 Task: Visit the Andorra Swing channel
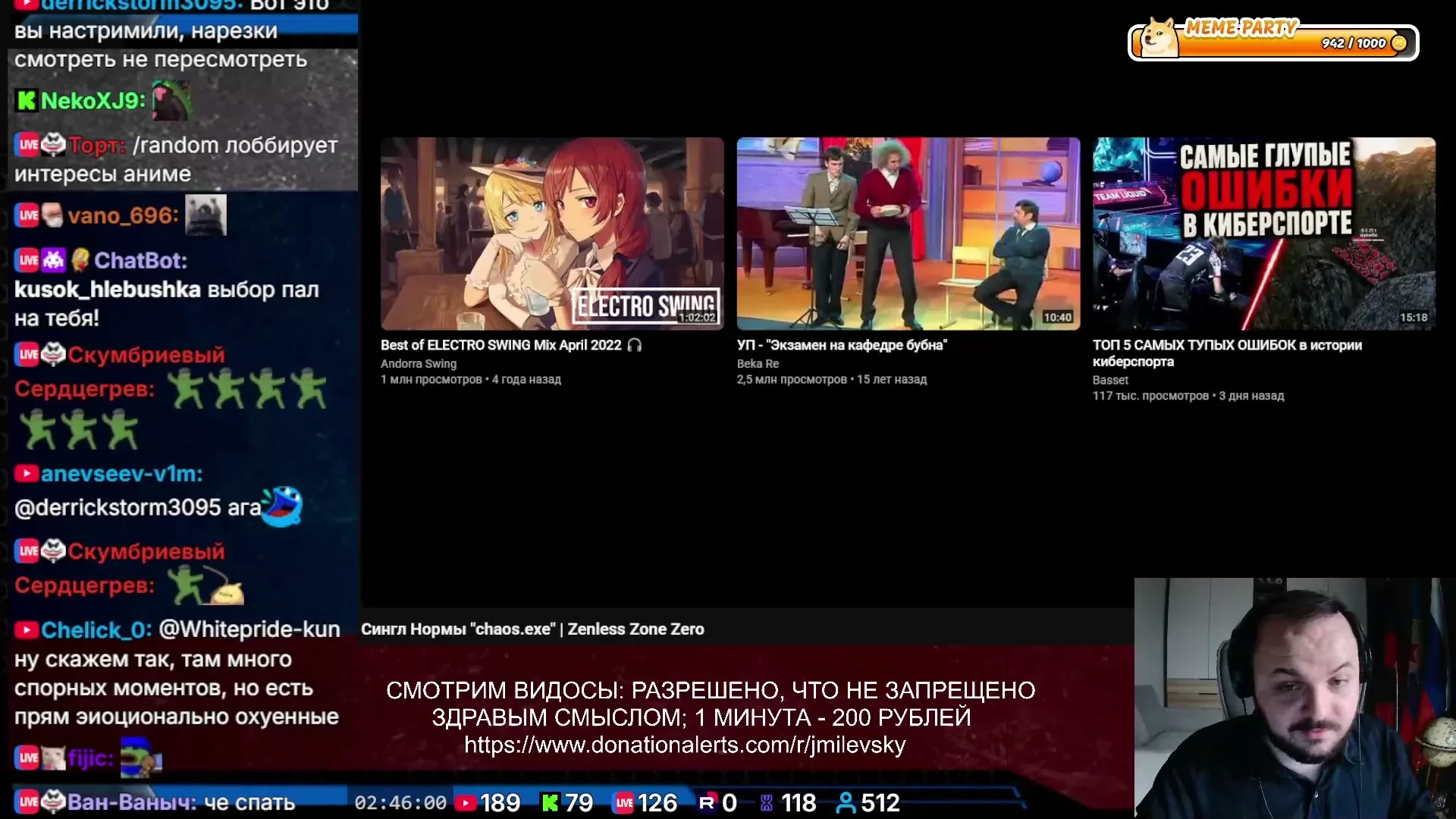419,364
